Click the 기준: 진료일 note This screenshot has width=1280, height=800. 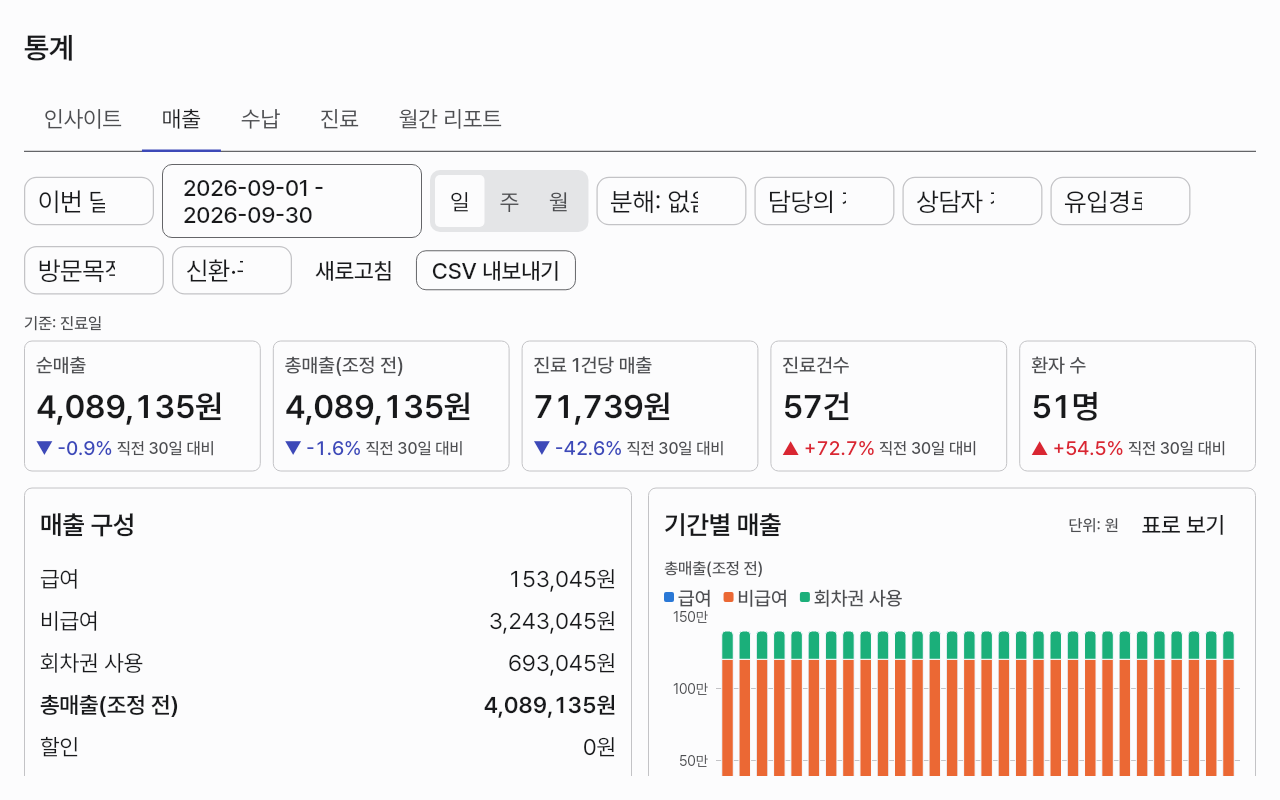[x=63, y=323]
